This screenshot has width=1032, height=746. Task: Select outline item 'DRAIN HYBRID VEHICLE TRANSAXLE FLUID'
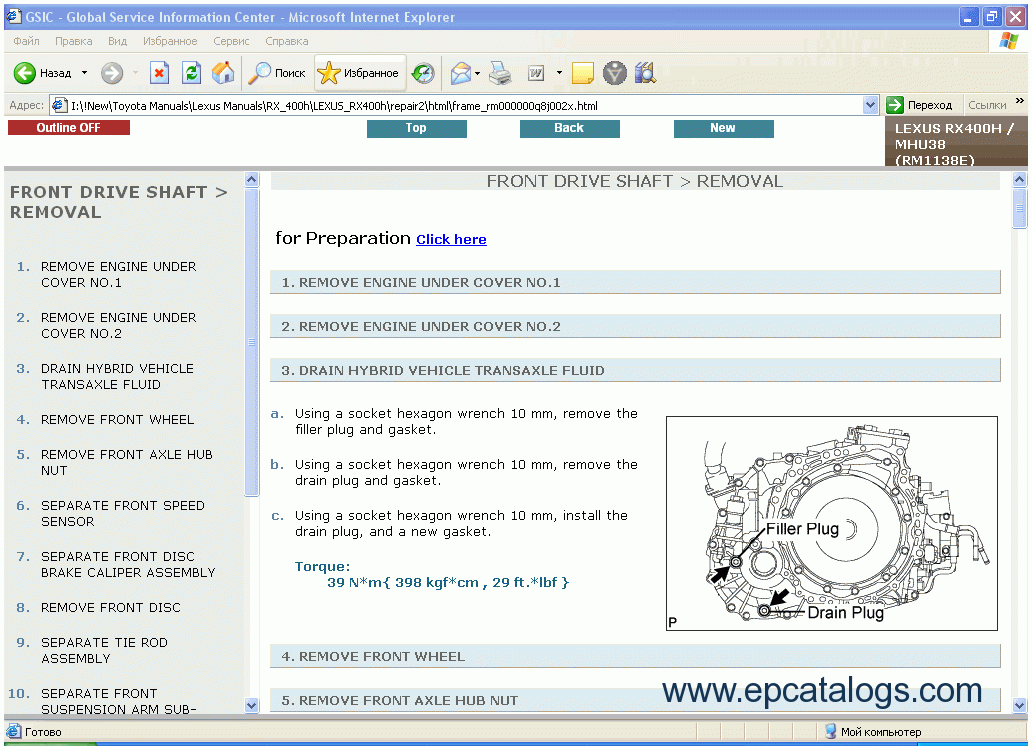click(117, 377)
